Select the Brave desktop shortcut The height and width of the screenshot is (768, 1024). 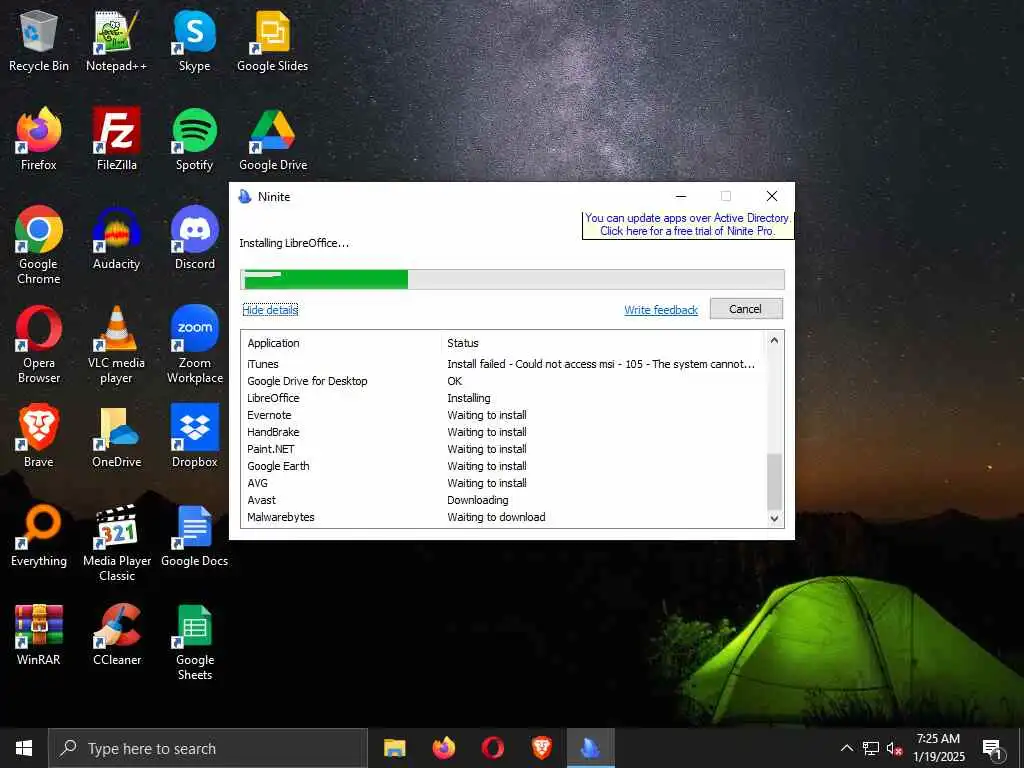(39, 436)
